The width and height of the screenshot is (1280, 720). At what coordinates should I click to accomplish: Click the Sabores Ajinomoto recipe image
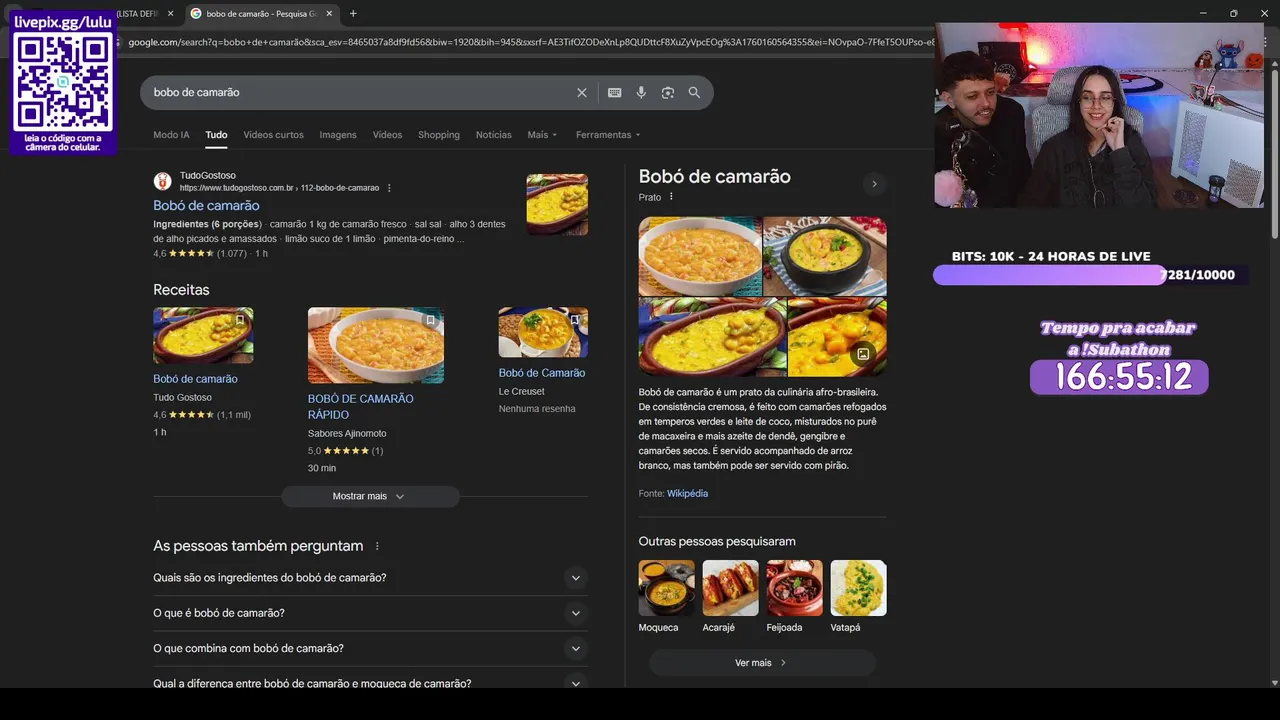click(376, 345)
